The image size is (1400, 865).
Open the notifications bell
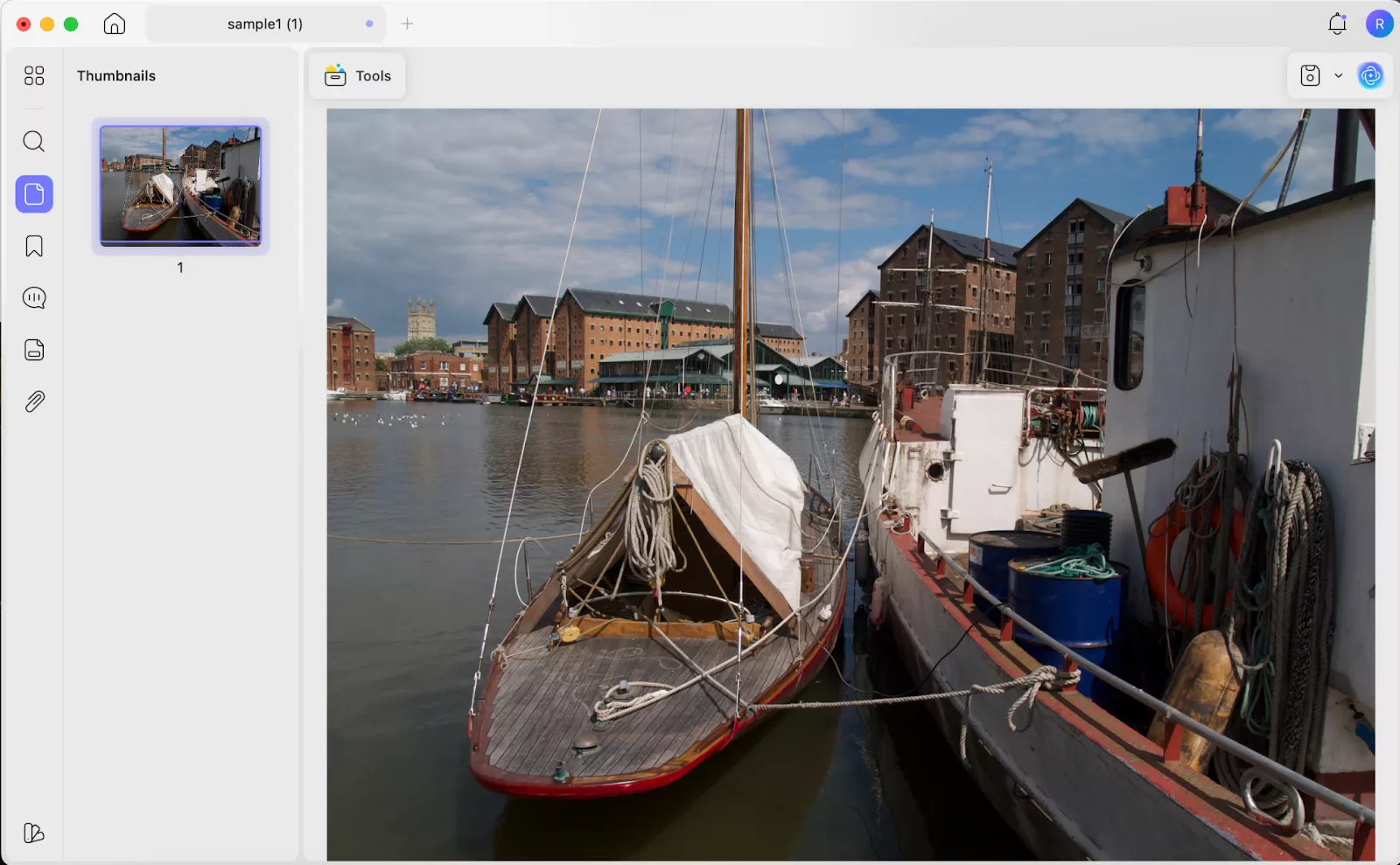(x=1336, y=24)
